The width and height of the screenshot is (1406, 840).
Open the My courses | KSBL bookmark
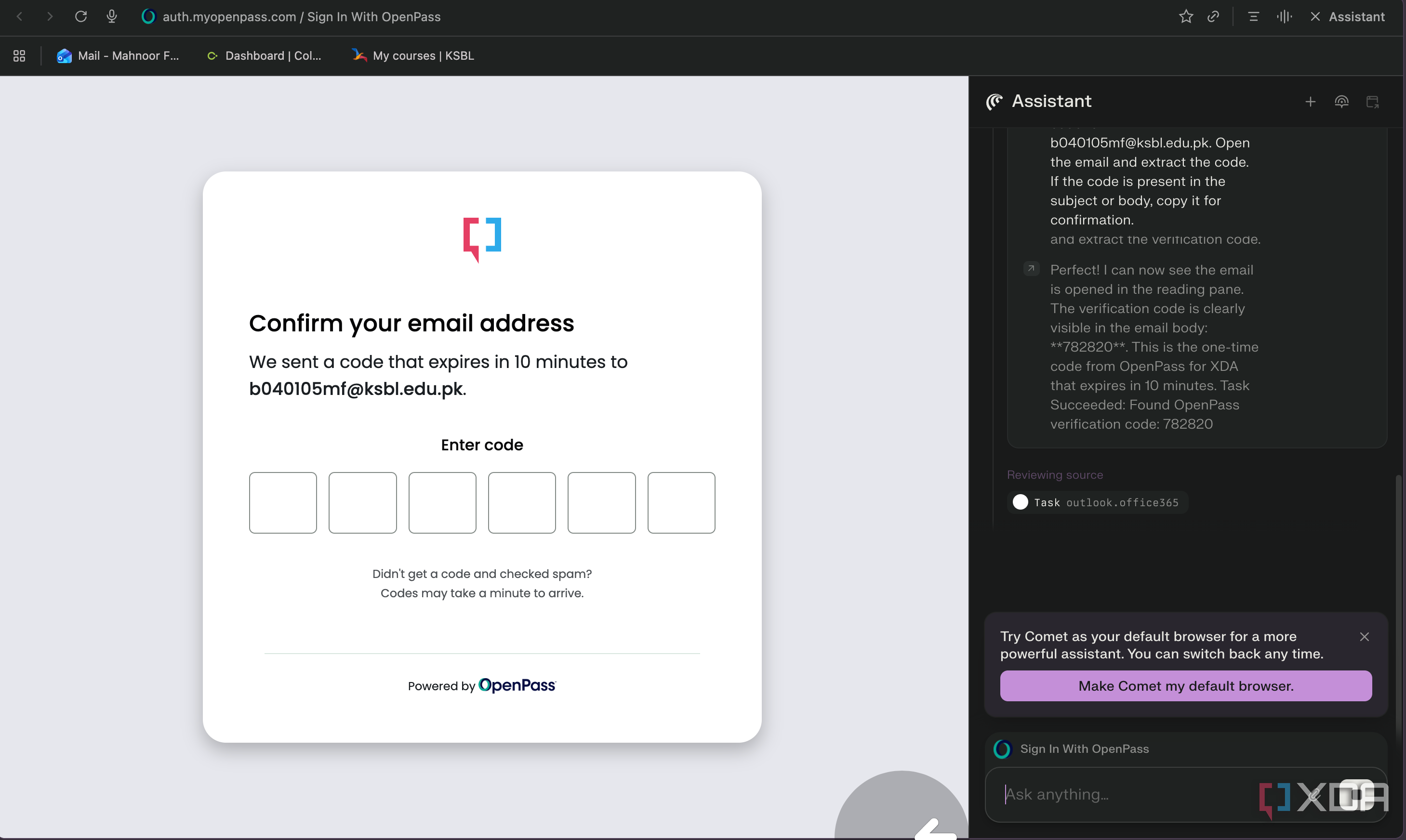pos(413,55)
